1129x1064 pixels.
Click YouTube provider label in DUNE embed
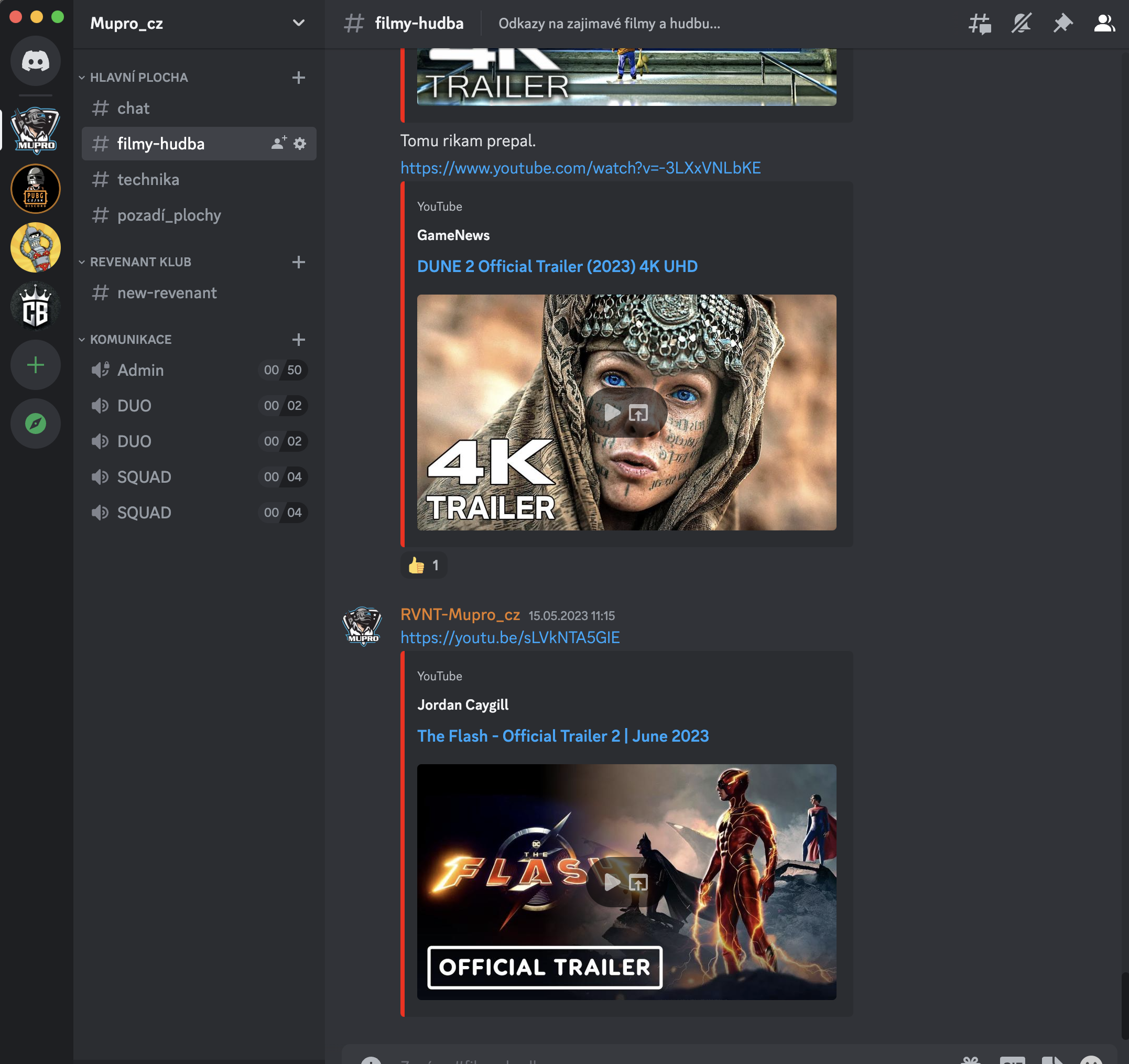point(440,207)
